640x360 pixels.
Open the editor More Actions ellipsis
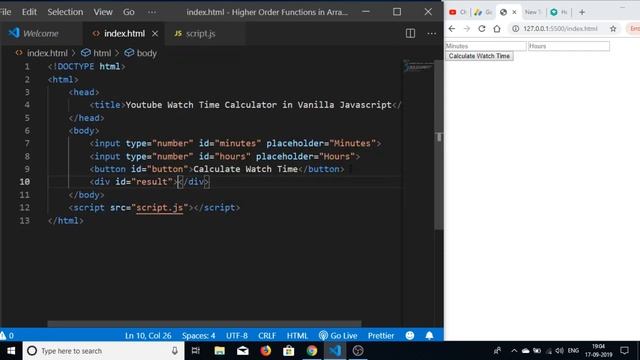(x=431, y=33)
